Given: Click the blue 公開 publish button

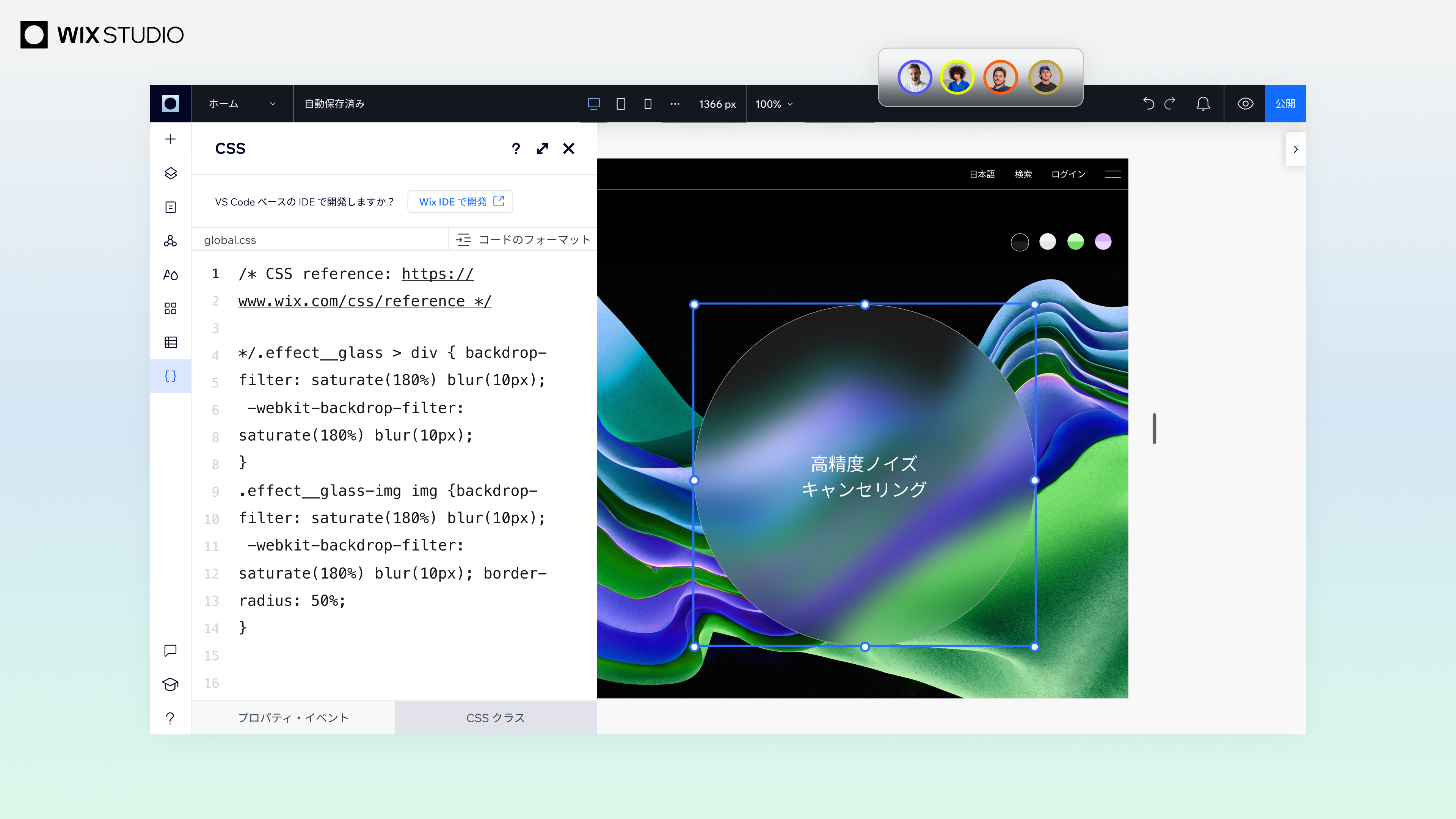Looking at the screenshot, I should [x=1285, y=104].
